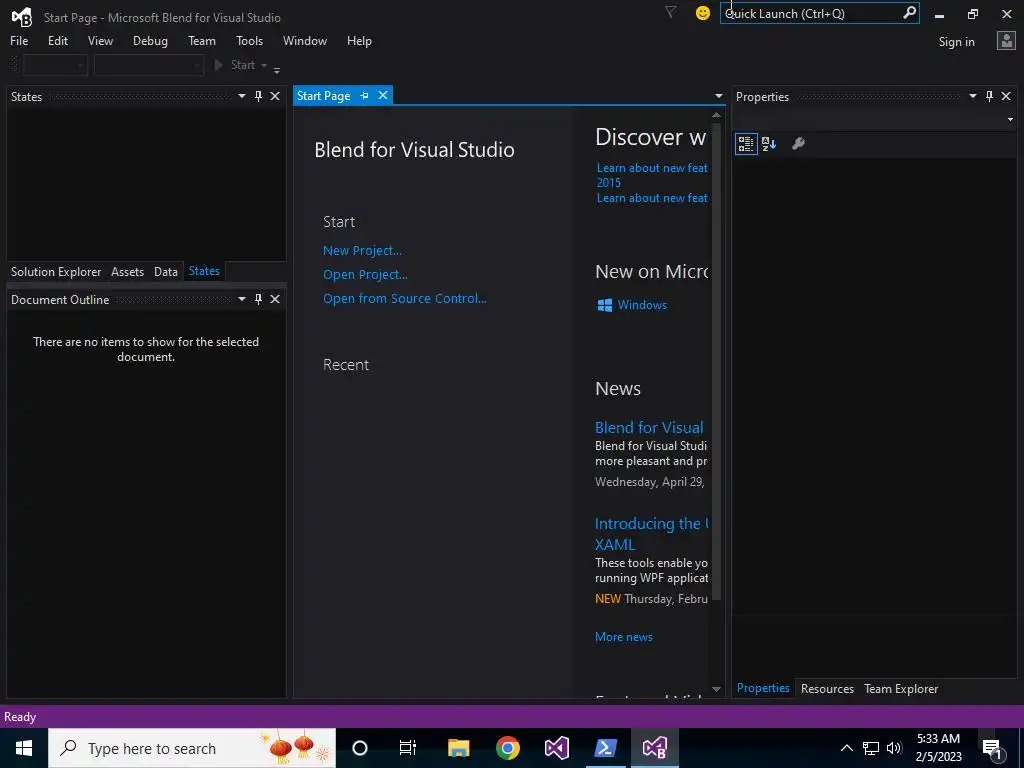Open the View menu
This screenshot has width=1024, height=768.
click(100, 40)
